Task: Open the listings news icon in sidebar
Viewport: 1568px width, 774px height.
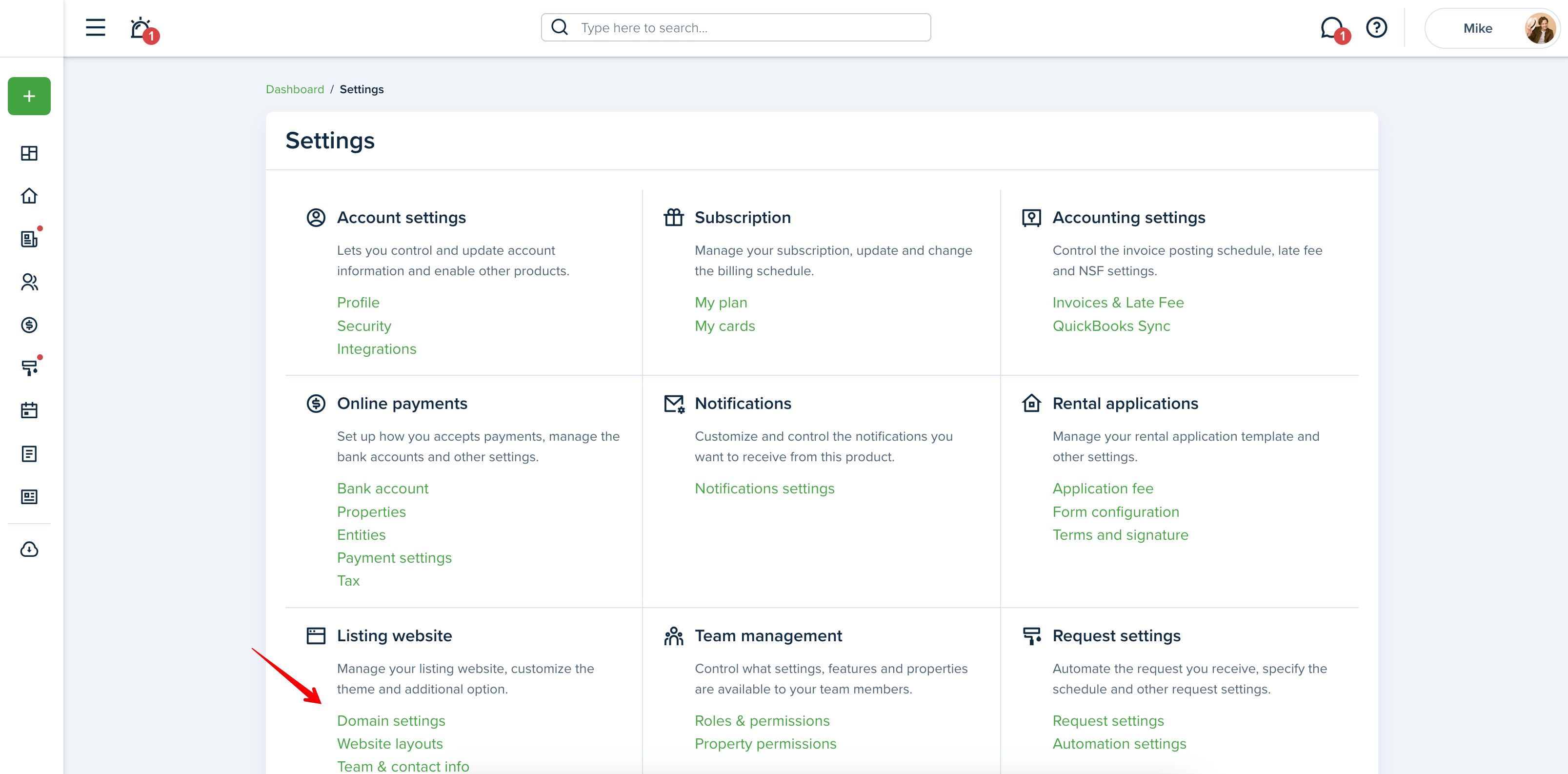Action: click(x=29, y=497)
